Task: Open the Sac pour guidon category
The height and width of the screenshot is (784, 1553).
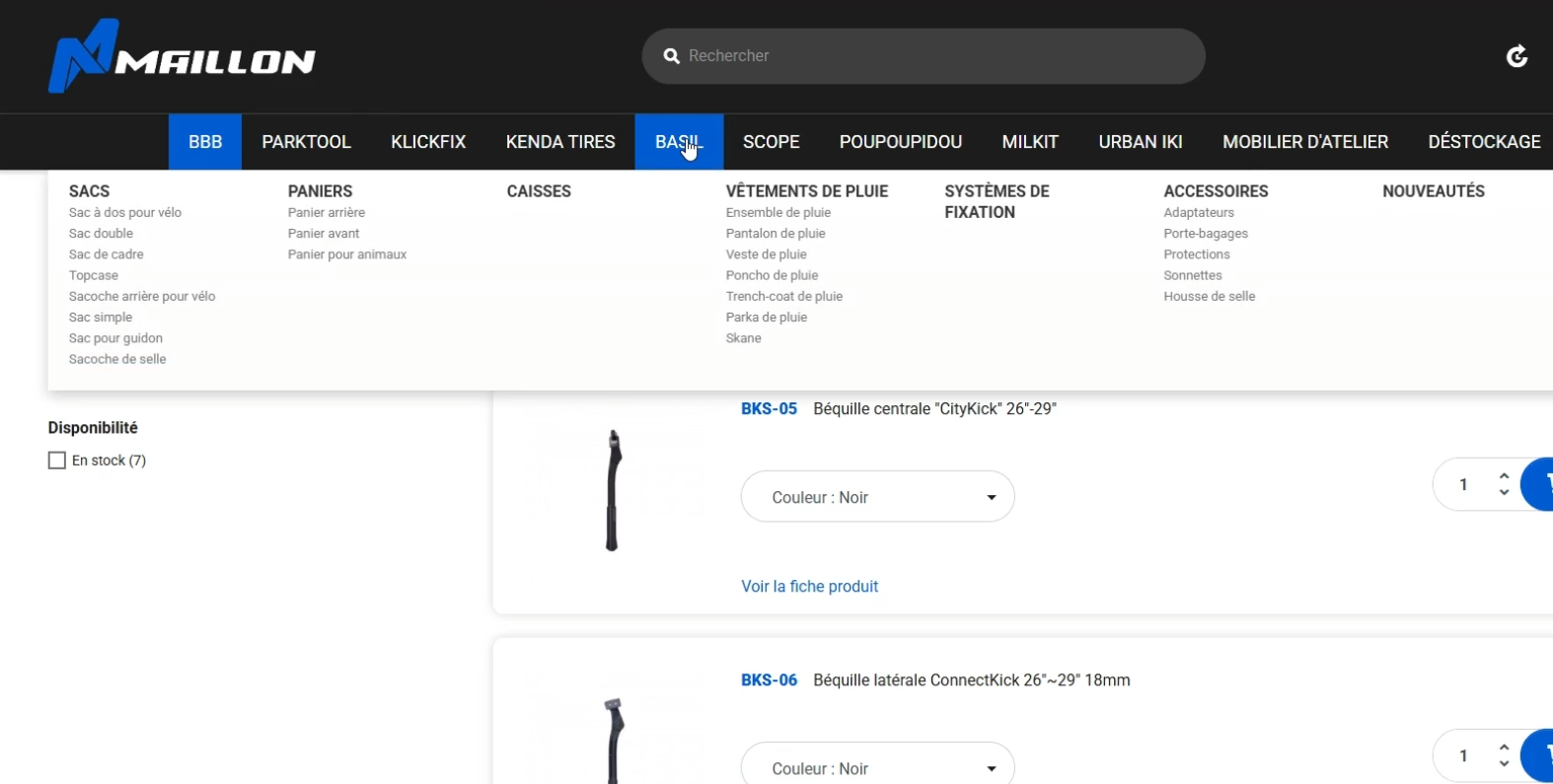Action: click(x=115, y=338)
